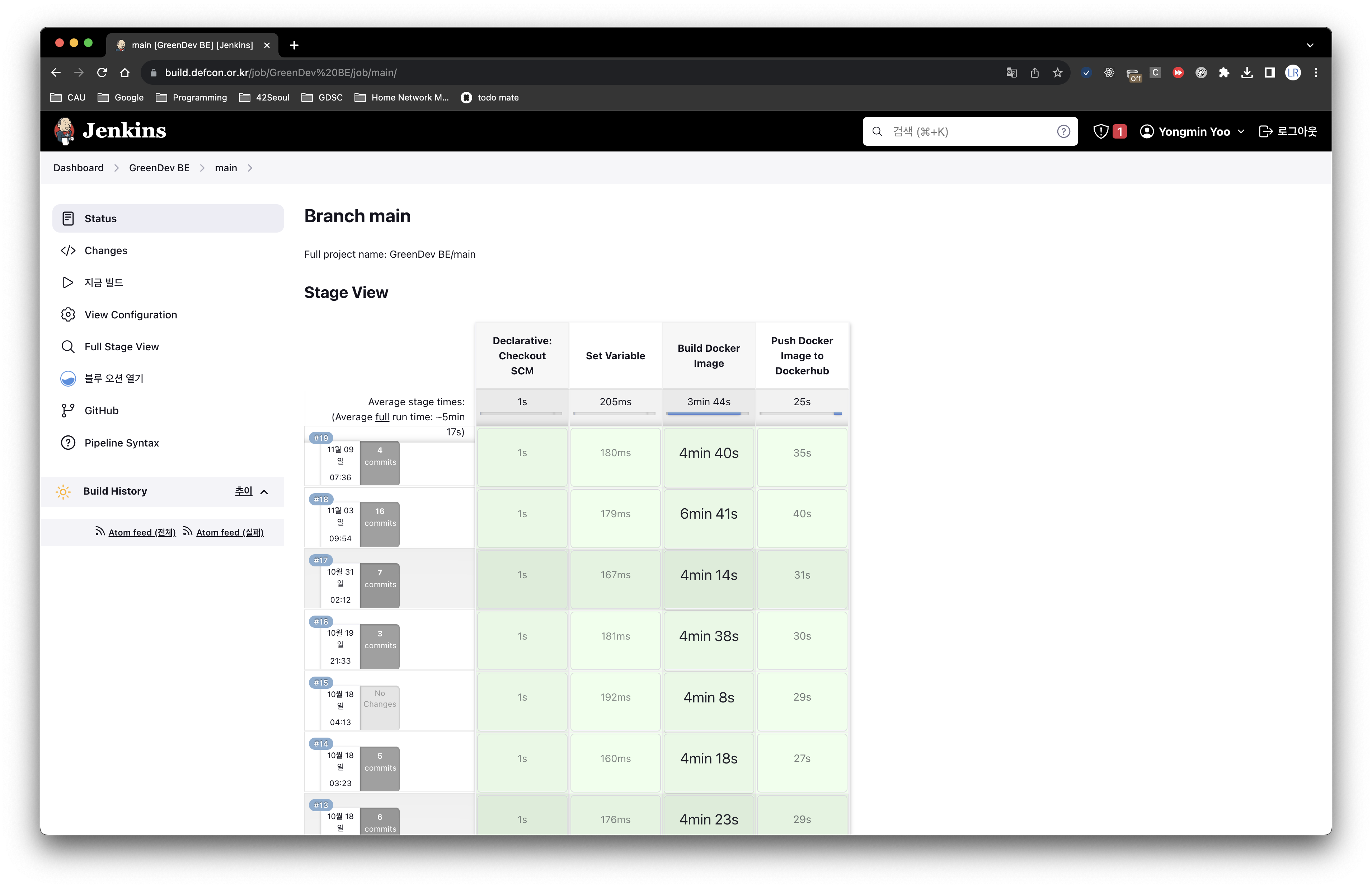Click the No Changes box of build #15
This screenshot has height=888, width=1372.
pyautogui.click(x=380, y=707)
